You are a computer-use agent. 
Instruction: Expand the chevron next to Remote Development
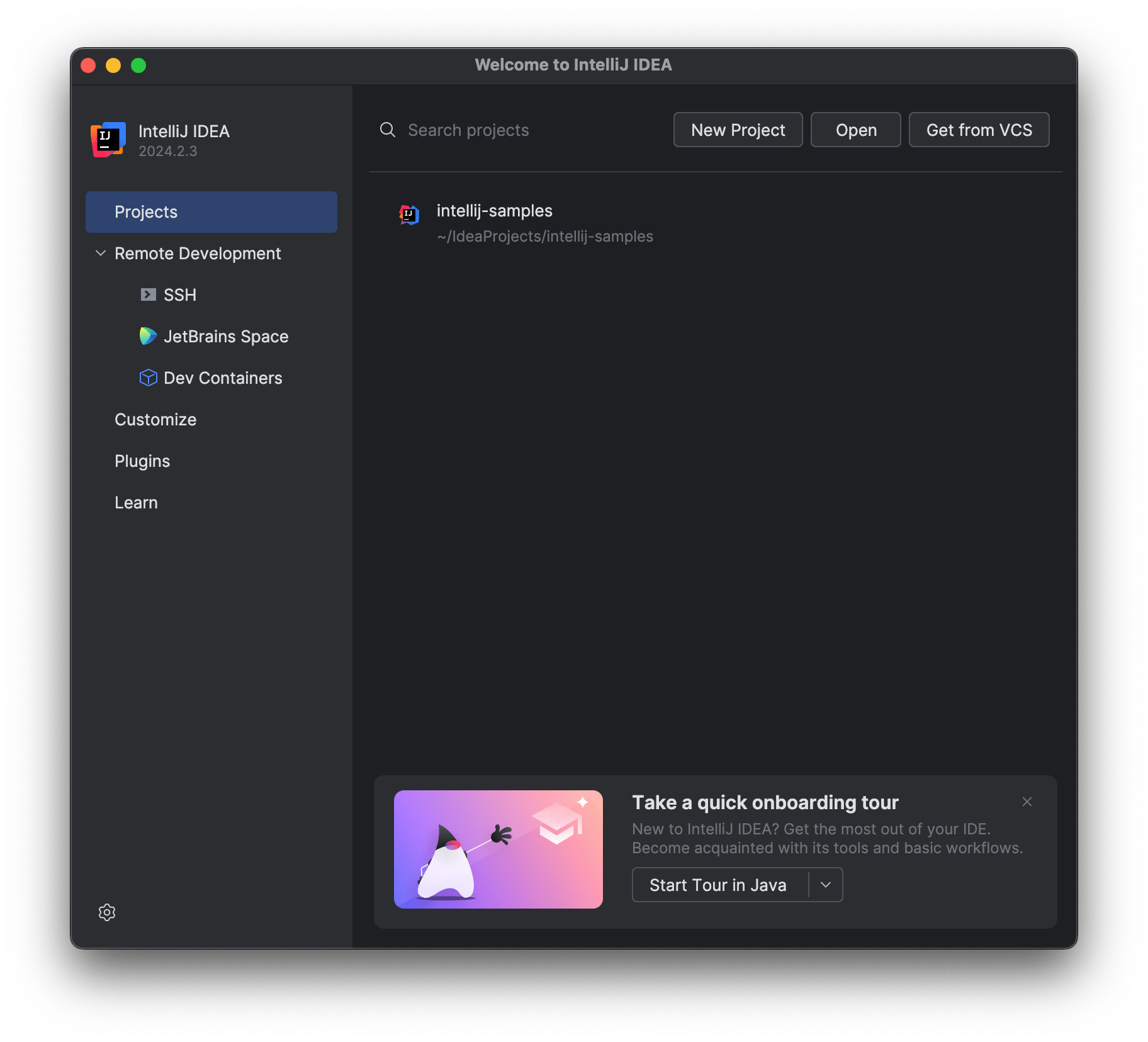tap(101, 253)
